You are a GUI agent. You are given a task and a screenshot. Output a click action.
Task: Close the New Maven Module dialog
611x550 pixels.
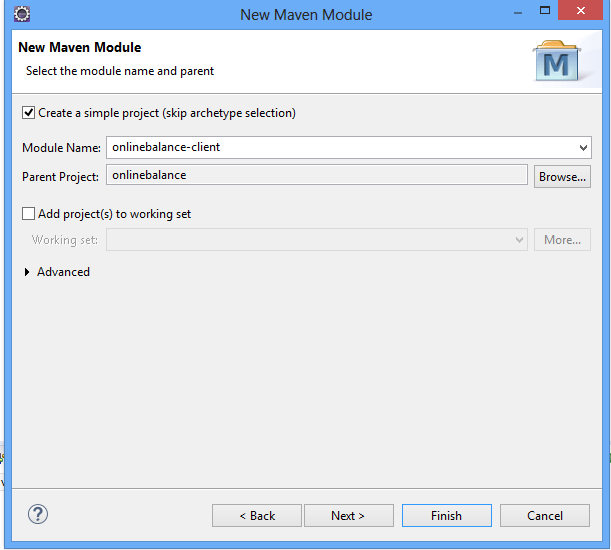(x=580, y=11)
